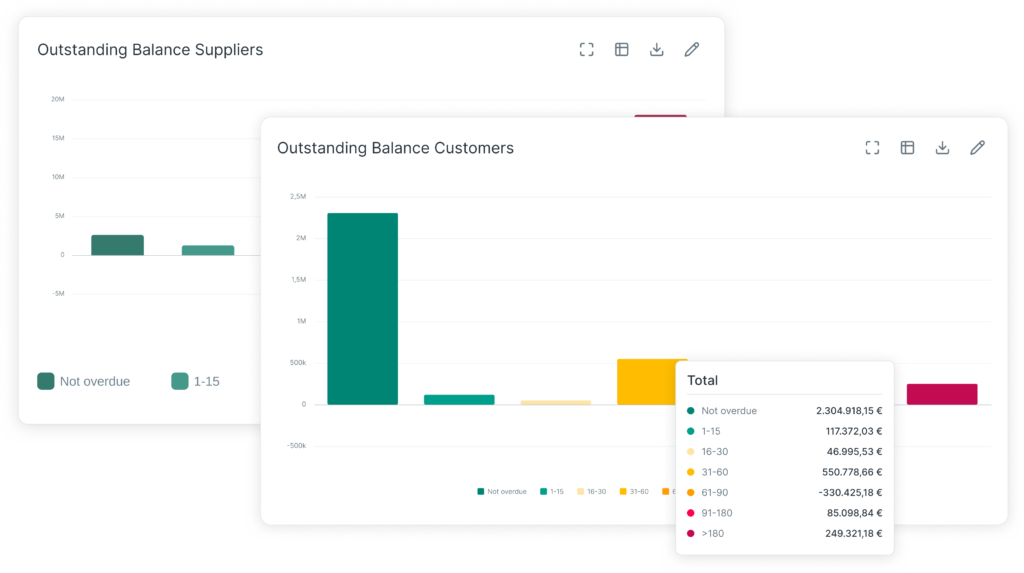Toggle '31-60' legend item in Customers chart
Image resolution: width=1024 pixels, height=573 pixels.
(x=634, y=491)
